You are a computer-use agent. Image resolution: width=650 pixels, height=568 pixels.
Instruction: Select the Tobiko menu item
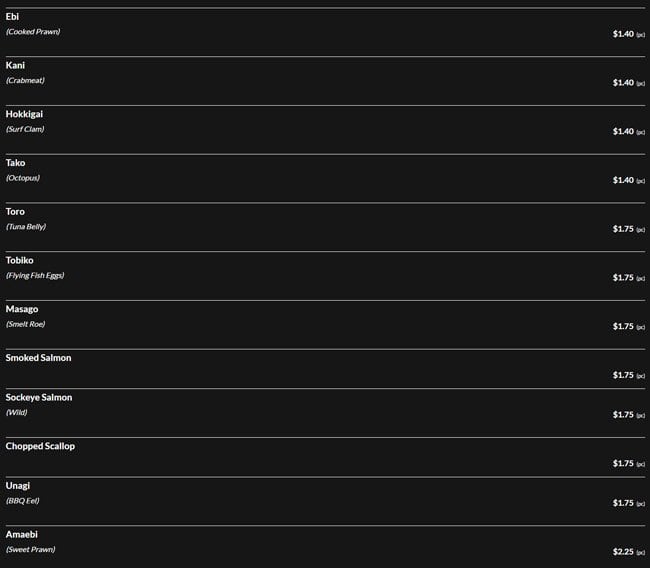coord(19,260)
